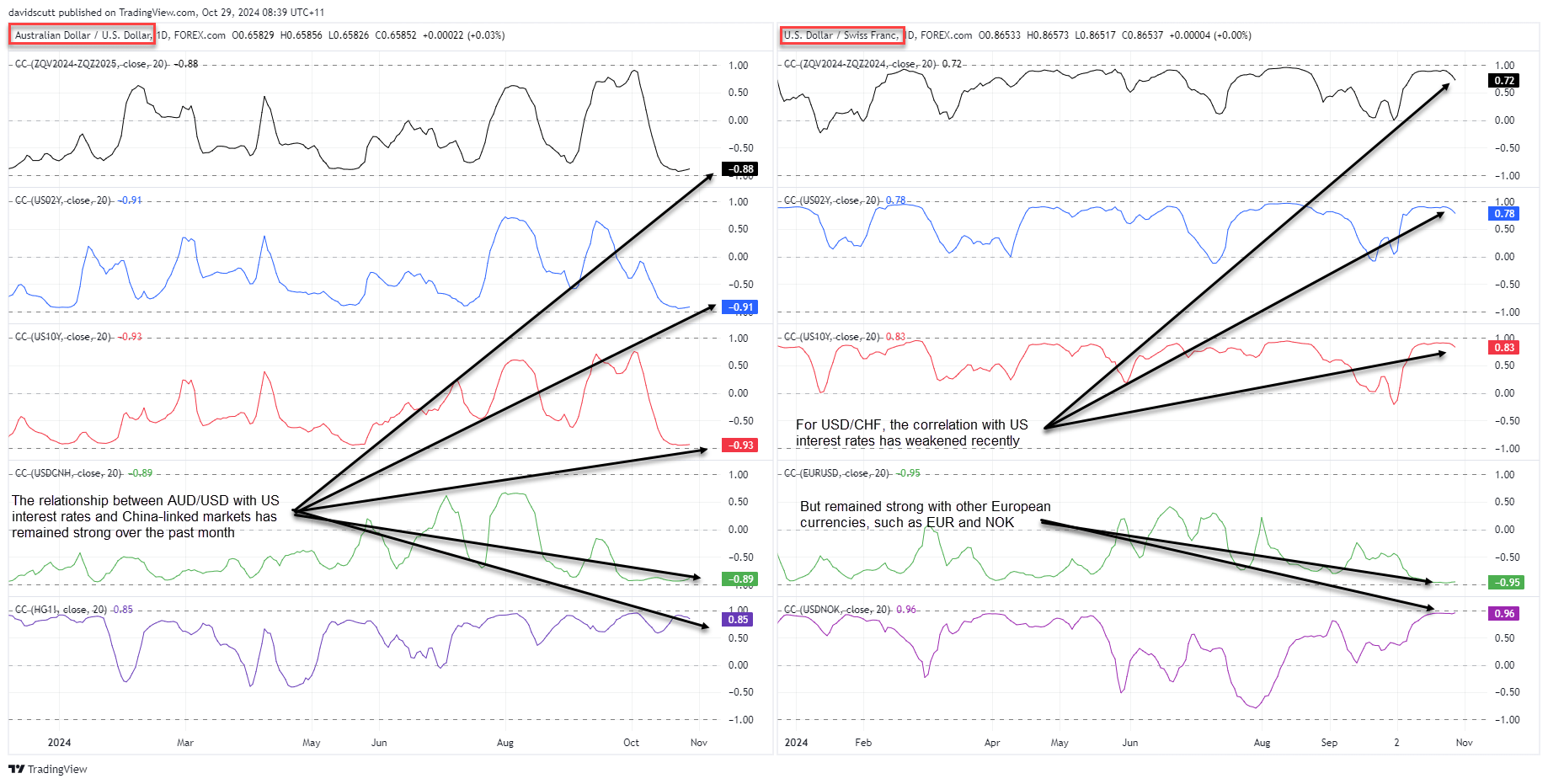Screen dimensions: 1548x784
Task: Click the black -0.88 price scale label
Action: click(x=740, y=169)
